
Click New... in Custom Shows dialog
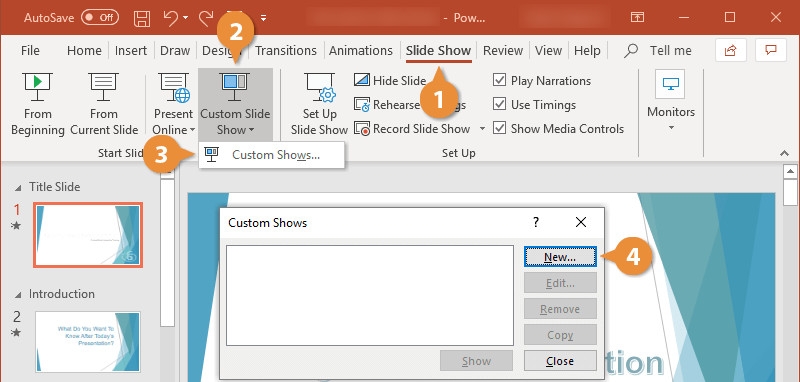click(560, 257)
